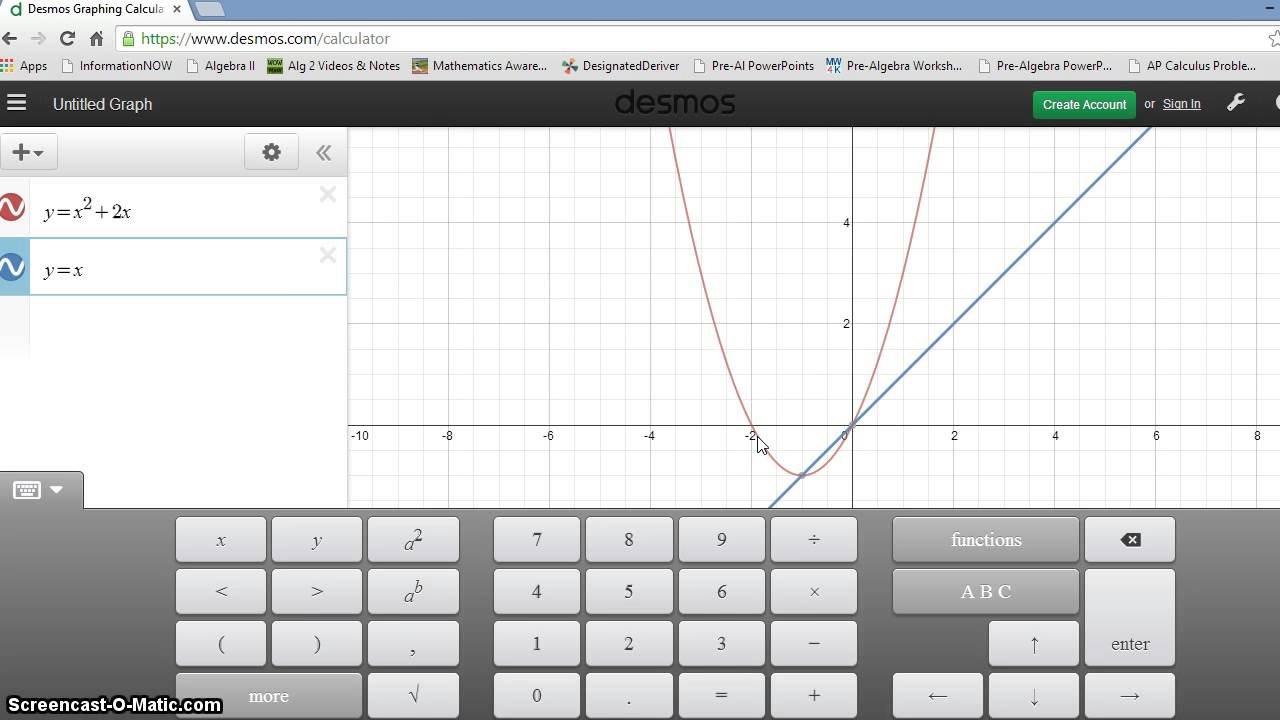The width and height of the screenshot is (1280, 720).
Task: Tap the 1 key
Action: [537, 644]
